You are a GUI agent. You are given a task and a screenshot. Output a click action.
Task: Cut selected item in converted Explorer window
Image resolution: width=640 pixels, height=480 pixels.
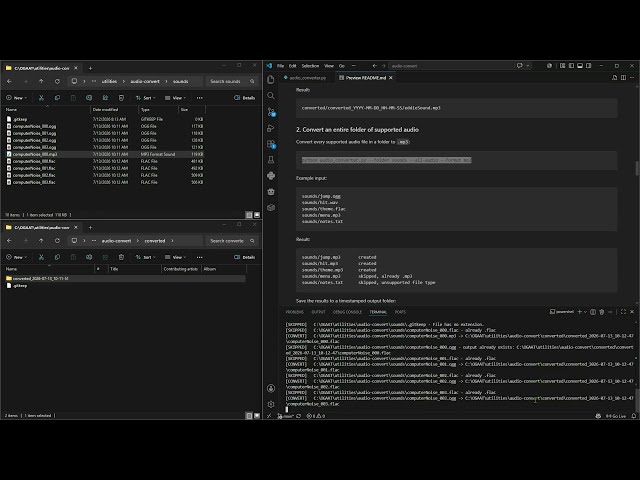41,257
